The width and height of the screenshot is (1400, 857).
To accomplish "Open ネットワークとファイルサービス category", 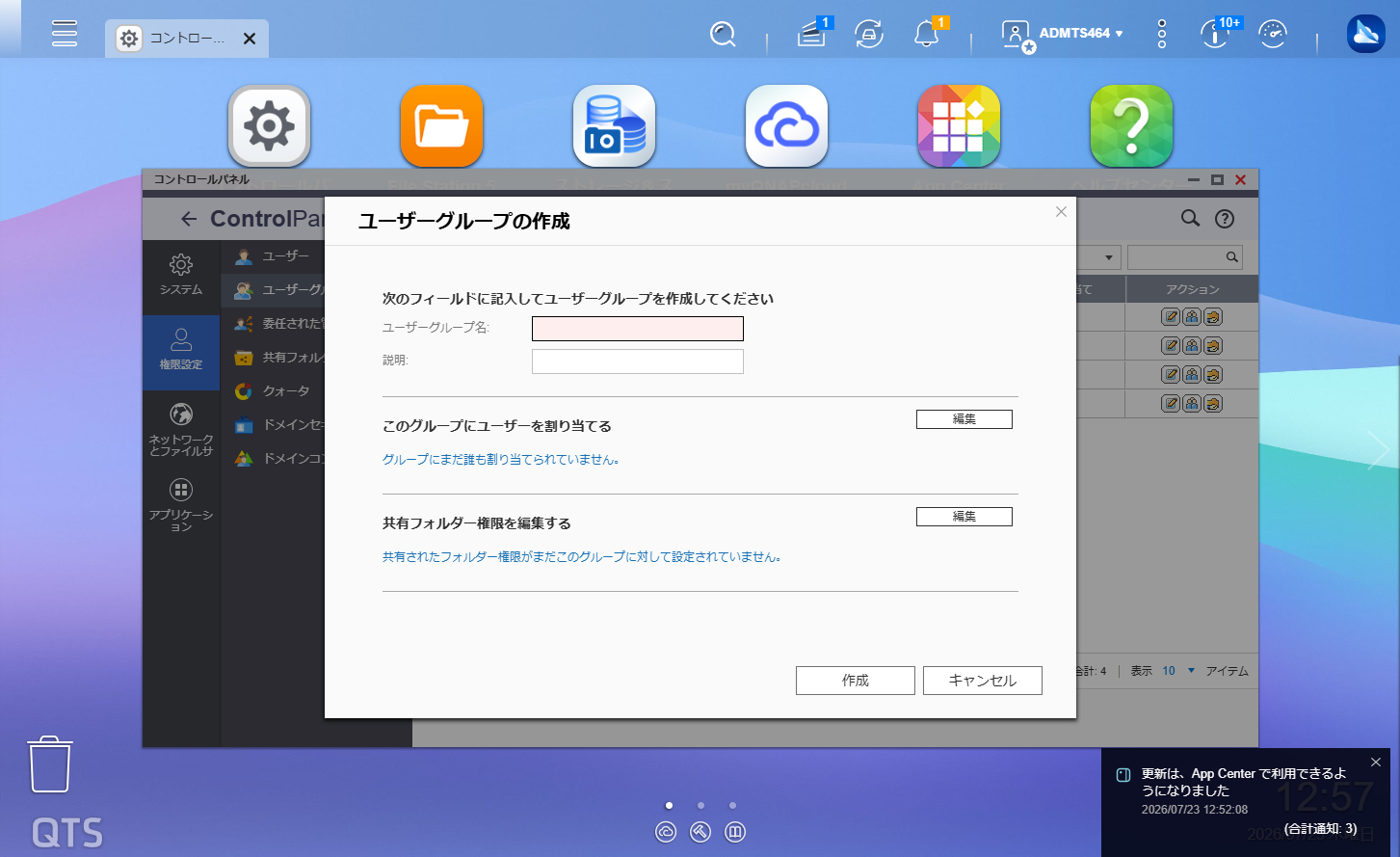I will [x=181, y=429].
